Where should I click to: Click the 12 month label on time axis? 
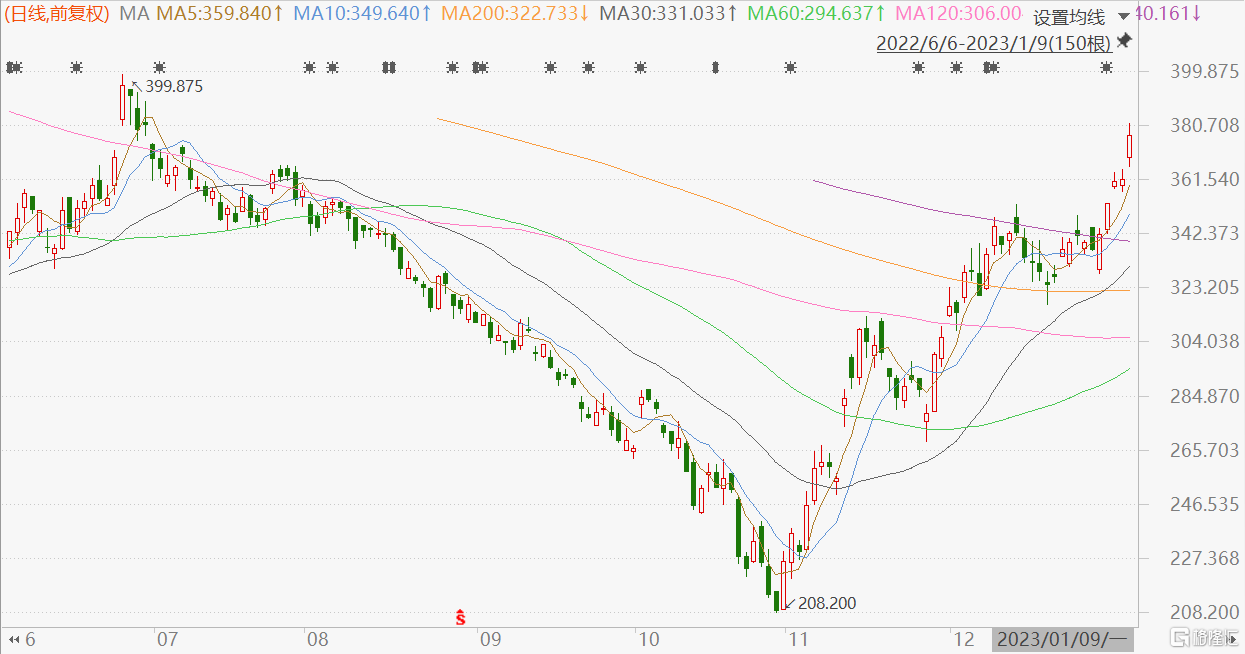[x=964, y=639]
